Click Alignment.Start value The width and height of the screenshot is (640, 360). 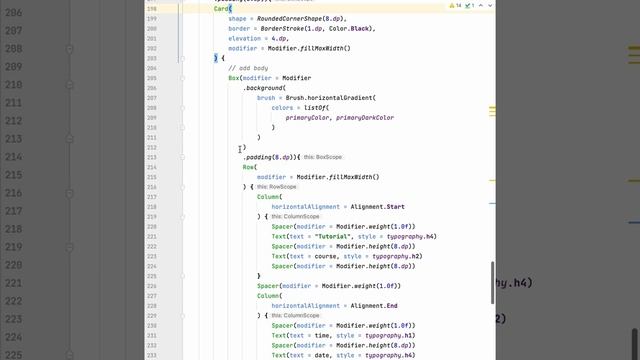(377, 207)
